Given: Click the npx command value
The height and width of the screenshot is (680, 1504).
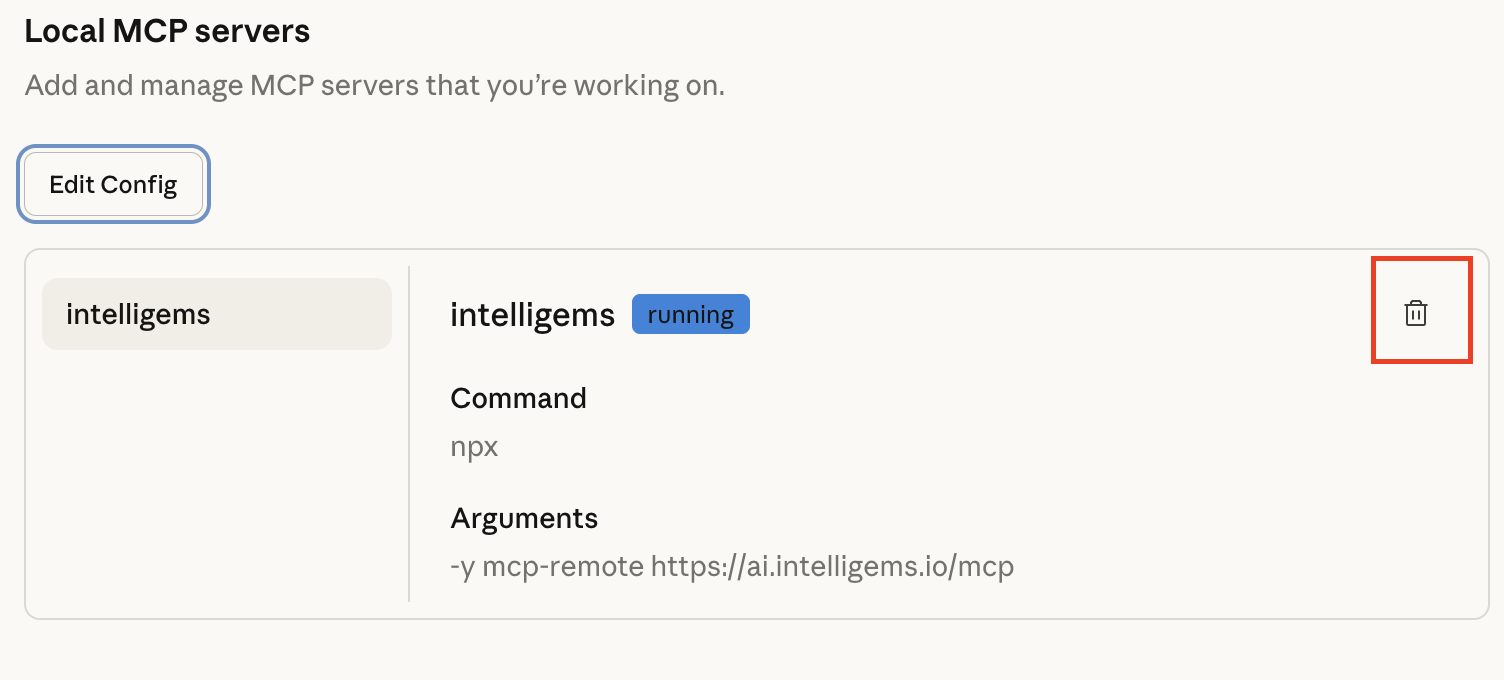Looking at the screenshot, I should (x=474, y=446).
